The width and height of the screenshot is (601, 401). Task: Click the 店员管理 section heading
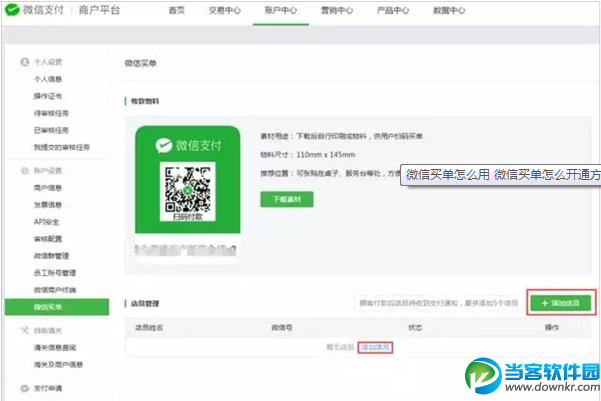point(145,304)
